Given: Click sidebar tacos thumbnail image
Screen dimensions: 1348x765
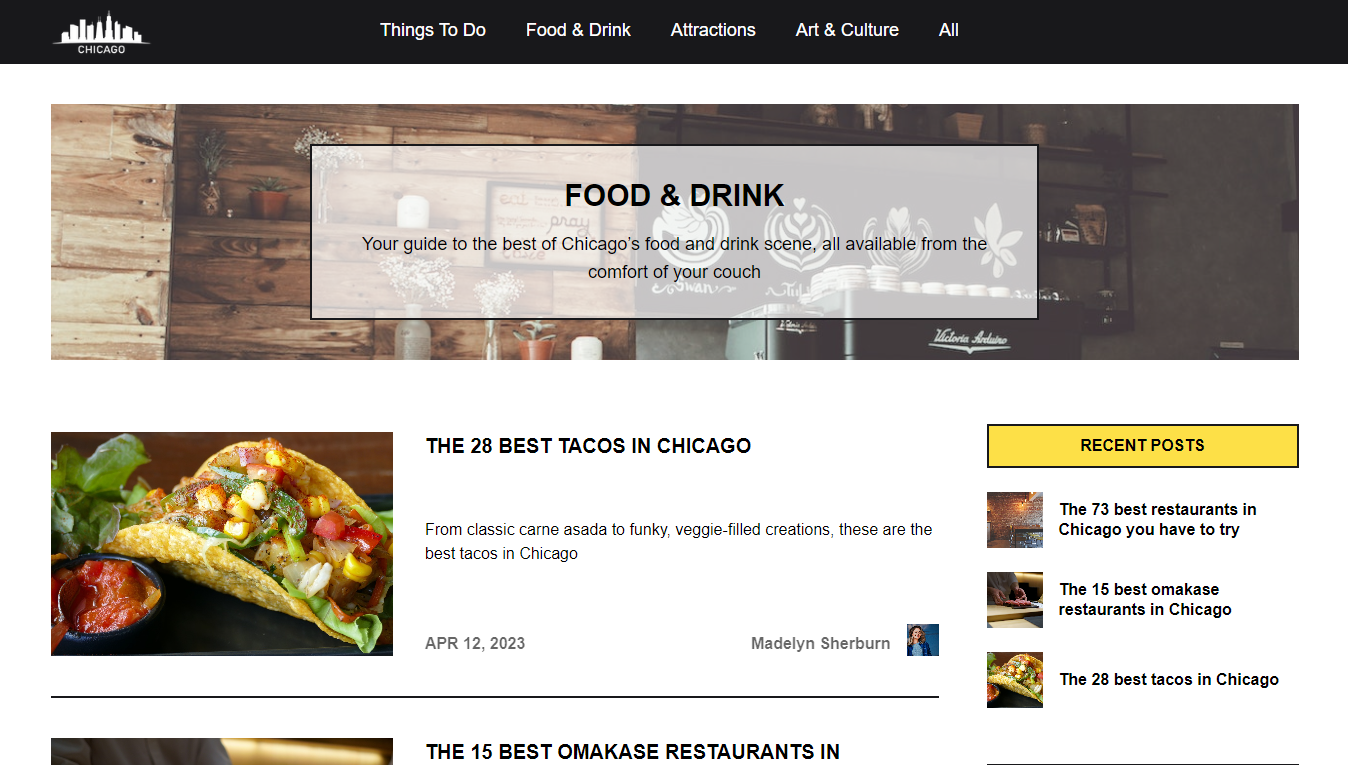Looking at the screenshot, I should click(x=1015, y=680).
